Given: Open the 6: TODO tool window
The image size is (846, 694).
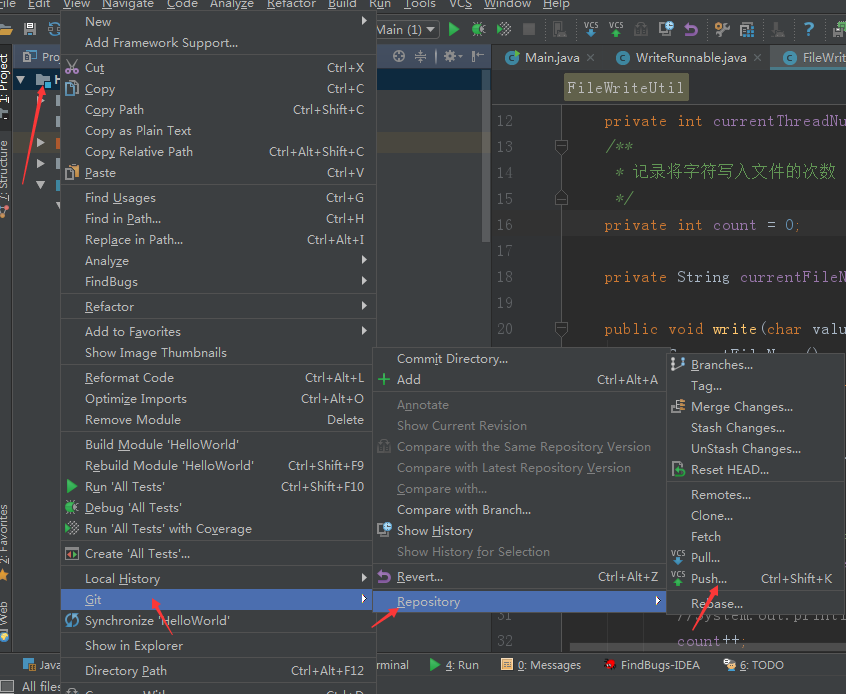Looking at the screenshot, I should pyautogui.click(x=753, y=665).
